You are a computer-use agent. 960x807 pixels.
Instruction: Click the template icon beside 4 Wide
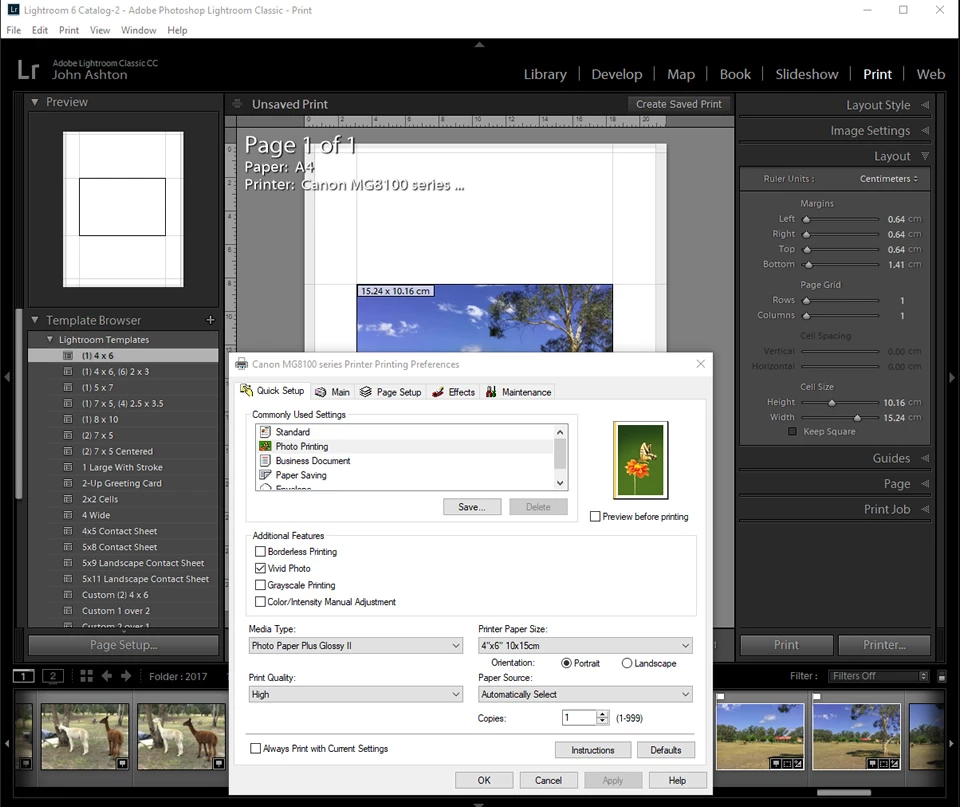(68, 515)
